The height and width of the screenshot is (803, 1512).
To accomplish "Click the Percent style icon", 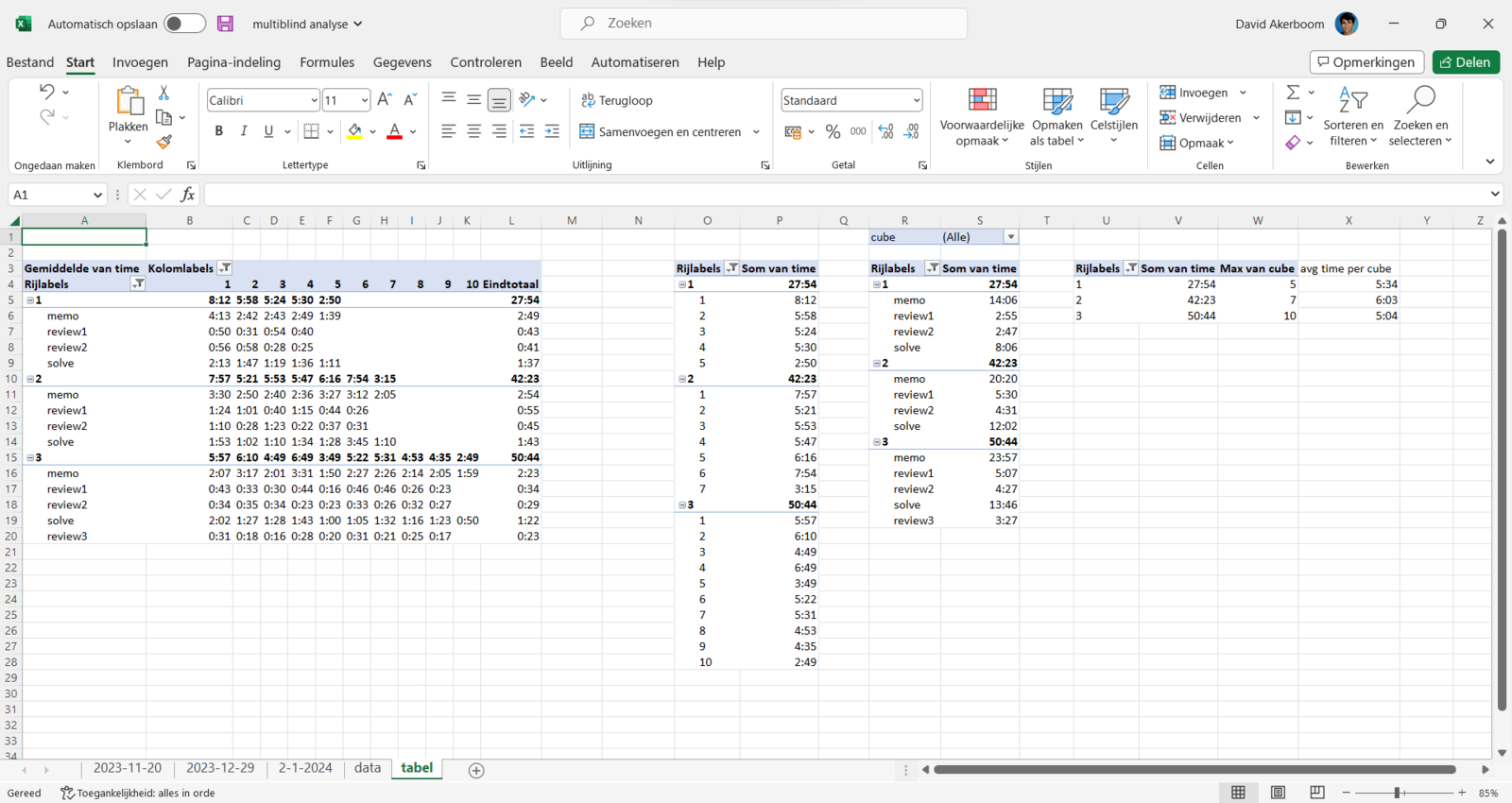I will (x=833, y=131).
